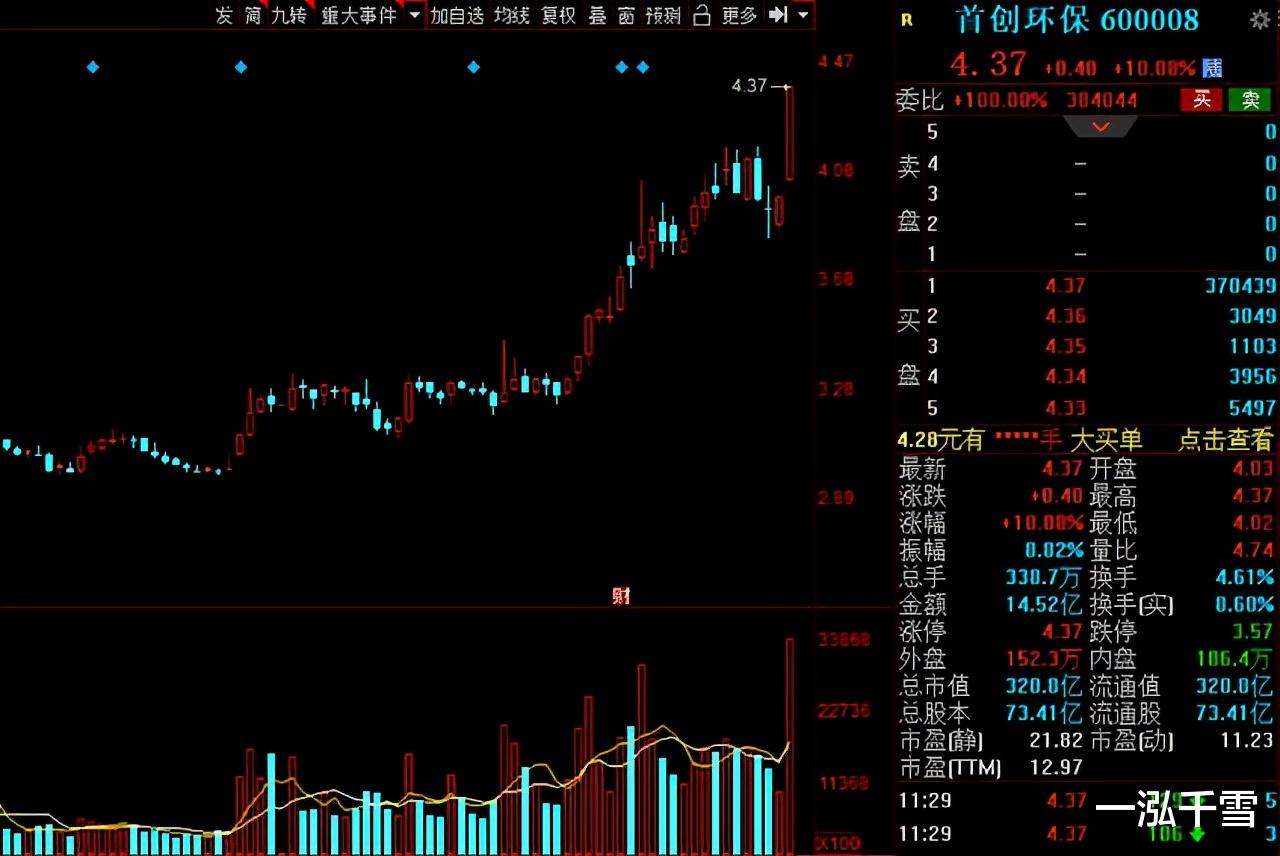Click the 4.47 price axis label
This screenshot has height=856, width=1280.
click(835, 61)
